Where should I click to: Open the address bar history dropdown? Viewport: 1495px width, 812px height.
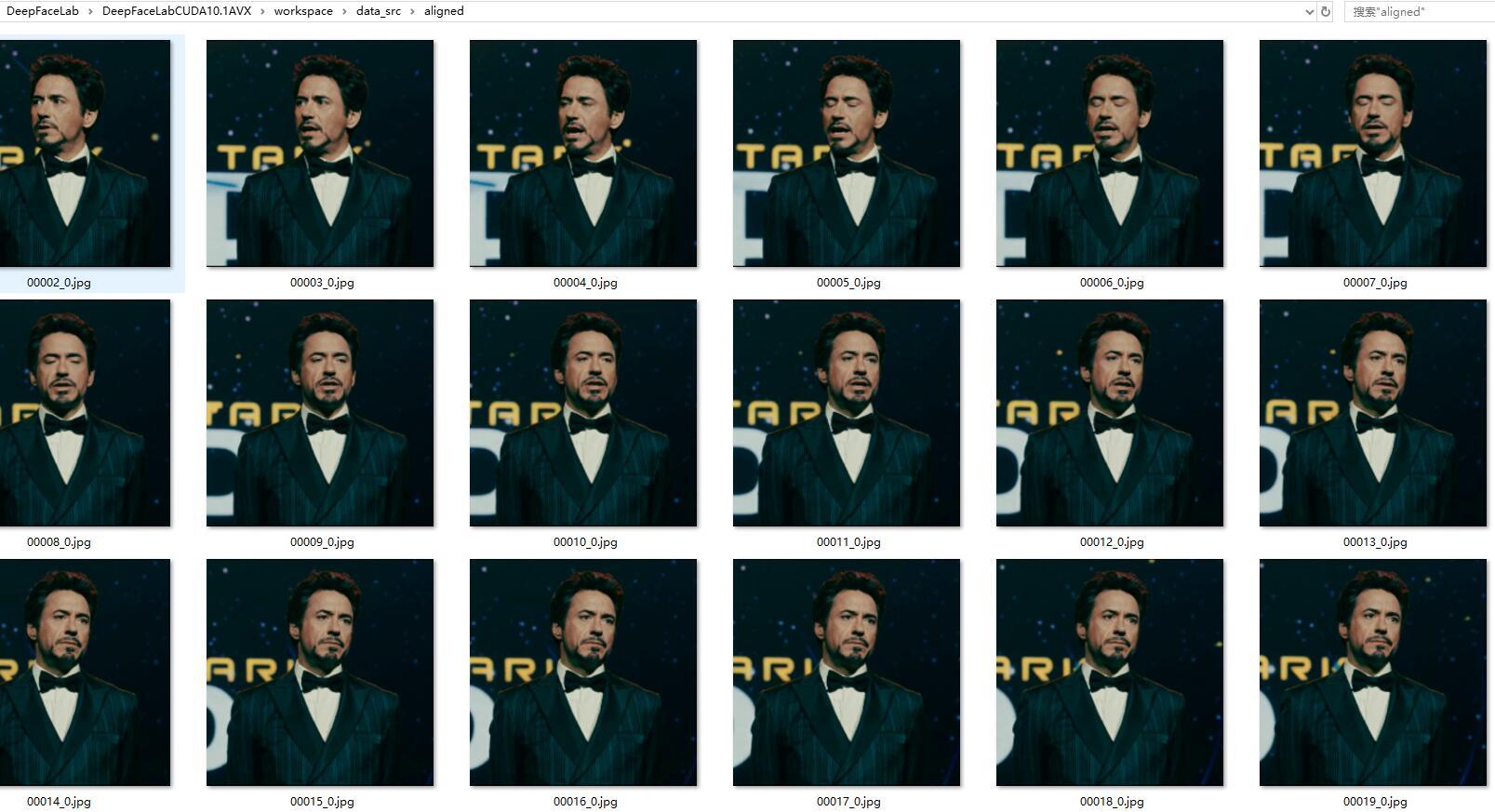pos(1309,12)
